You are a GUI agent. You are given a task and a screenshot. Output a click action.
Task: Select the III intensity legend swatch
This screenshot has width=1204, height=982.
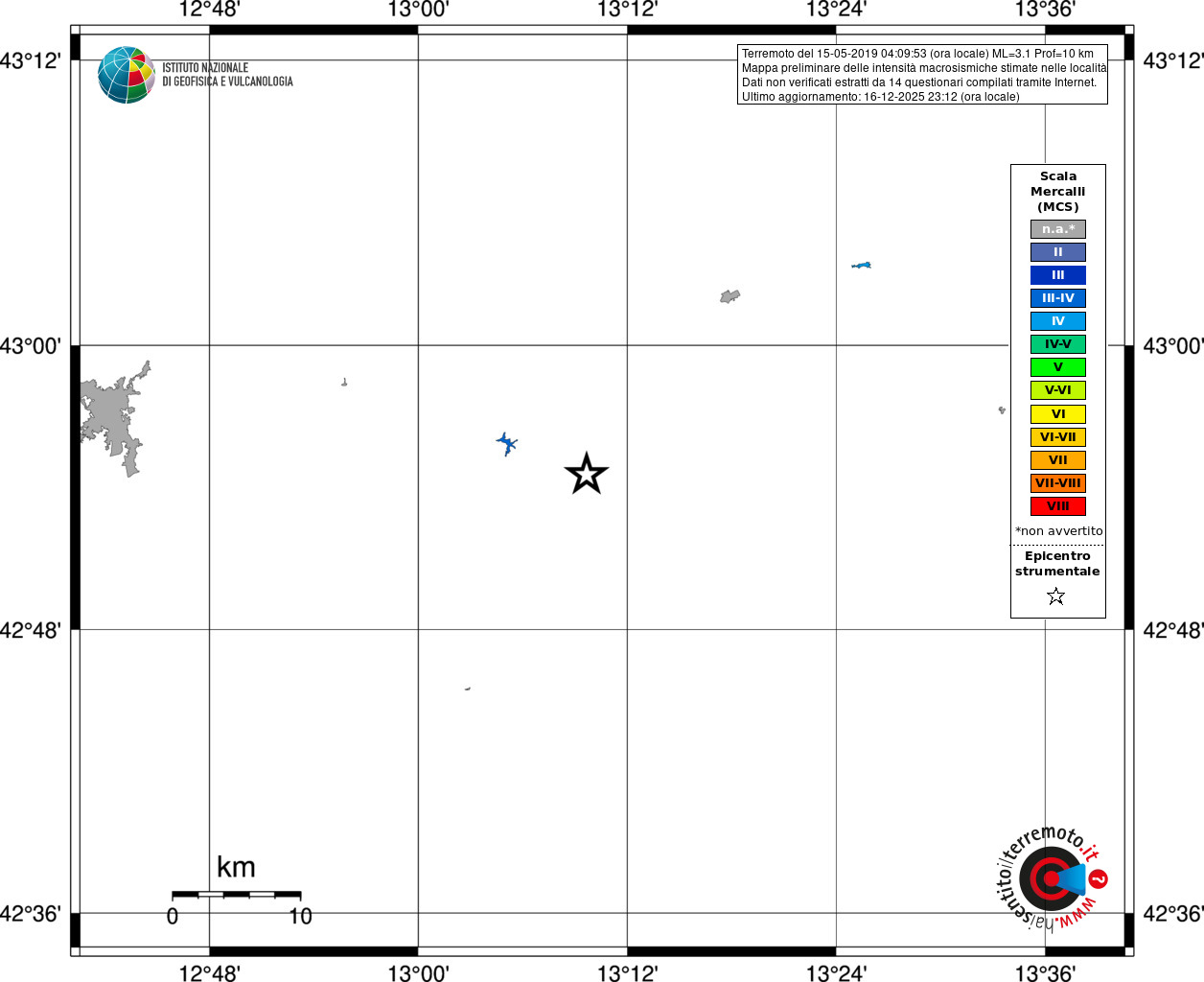(x=1058, y=275)
